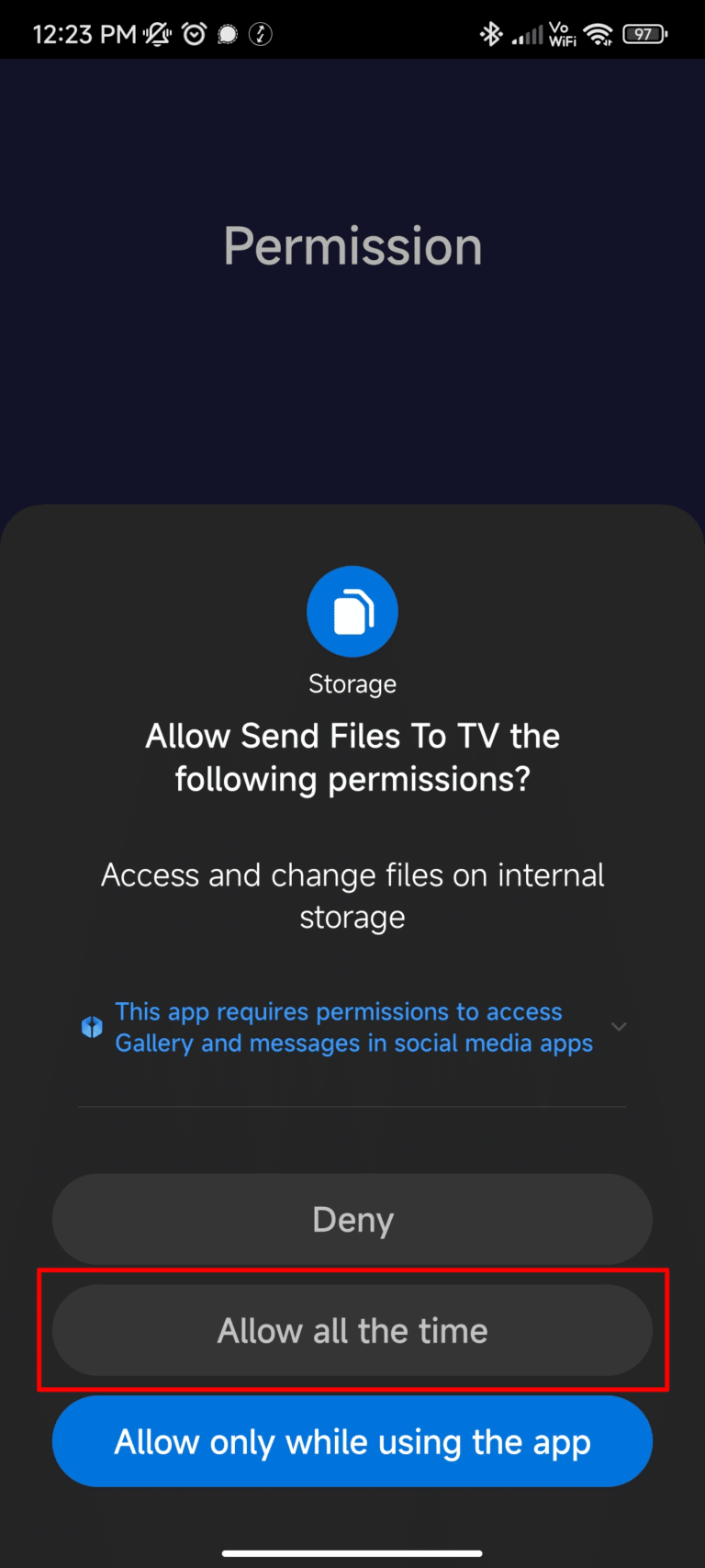This screenshot has height=1568, width=705.
Task: Tap the alarm clock status icon
Action: tap(195, 35)
